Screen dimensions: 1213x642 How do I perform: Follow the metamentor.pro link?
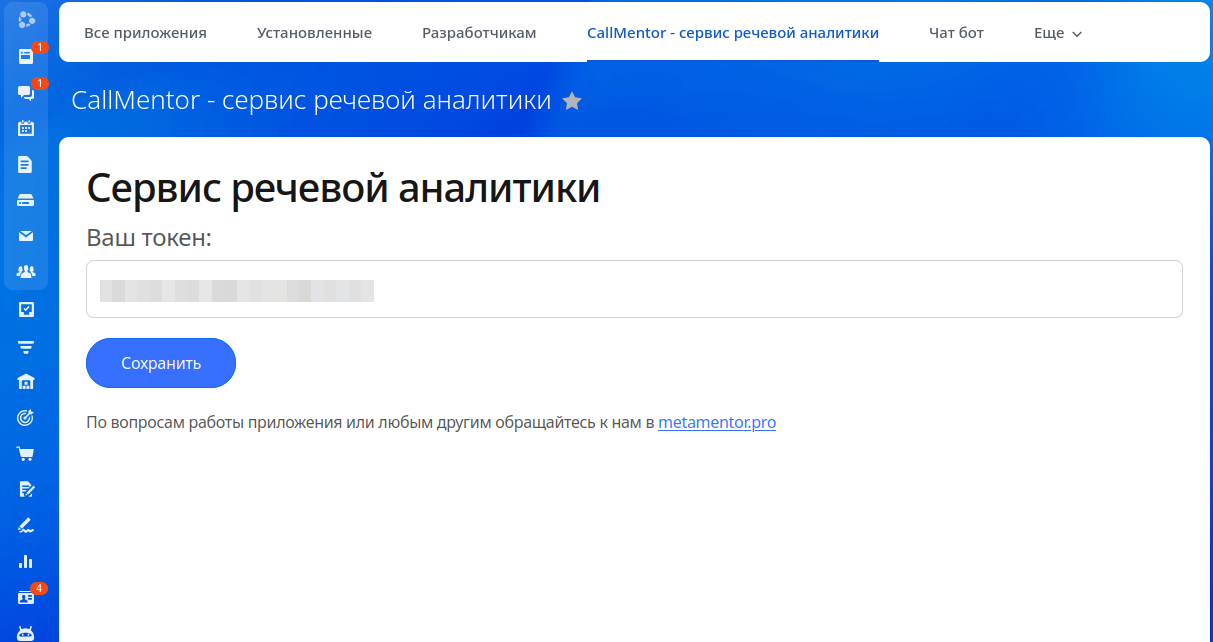(x=716, y=423)
